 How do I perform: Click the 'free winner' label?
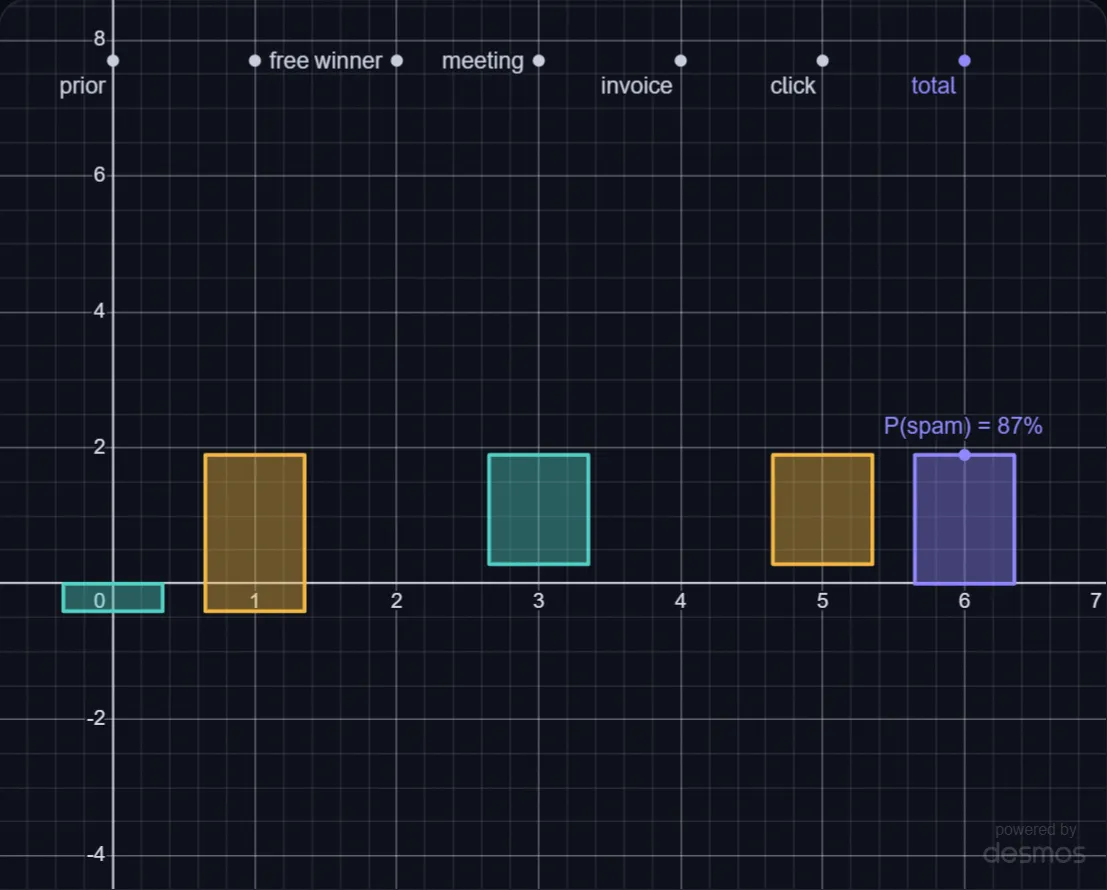pos(325,61)
